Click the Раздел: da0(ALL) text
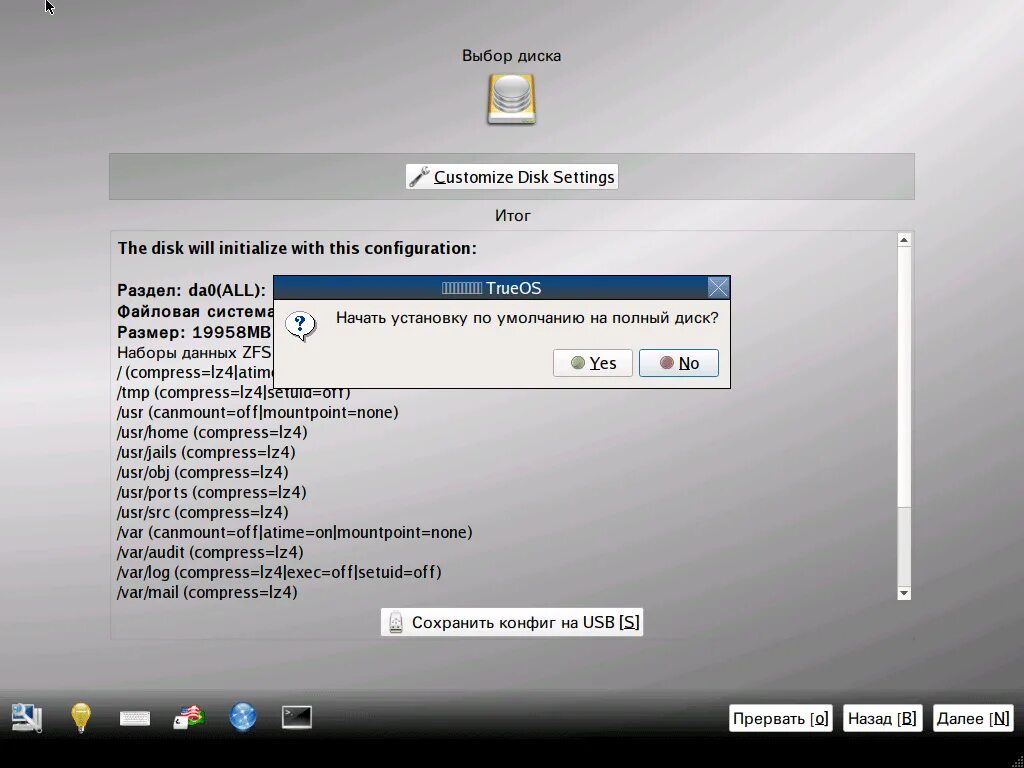Image resolution: width=1024 pixels, height=768 pixels. pos(191,290)
